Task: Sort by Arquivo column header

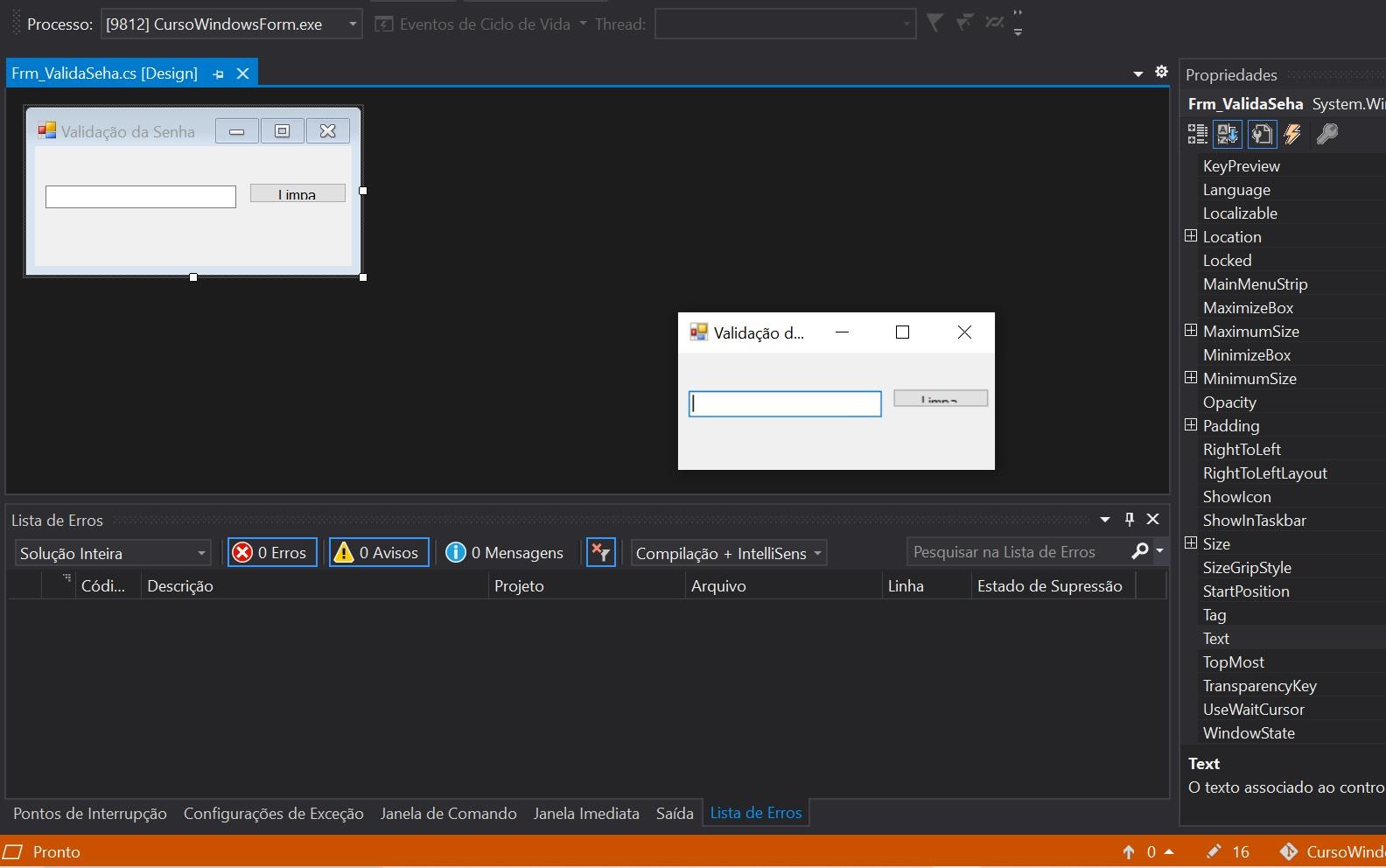Action: [783, 585]
